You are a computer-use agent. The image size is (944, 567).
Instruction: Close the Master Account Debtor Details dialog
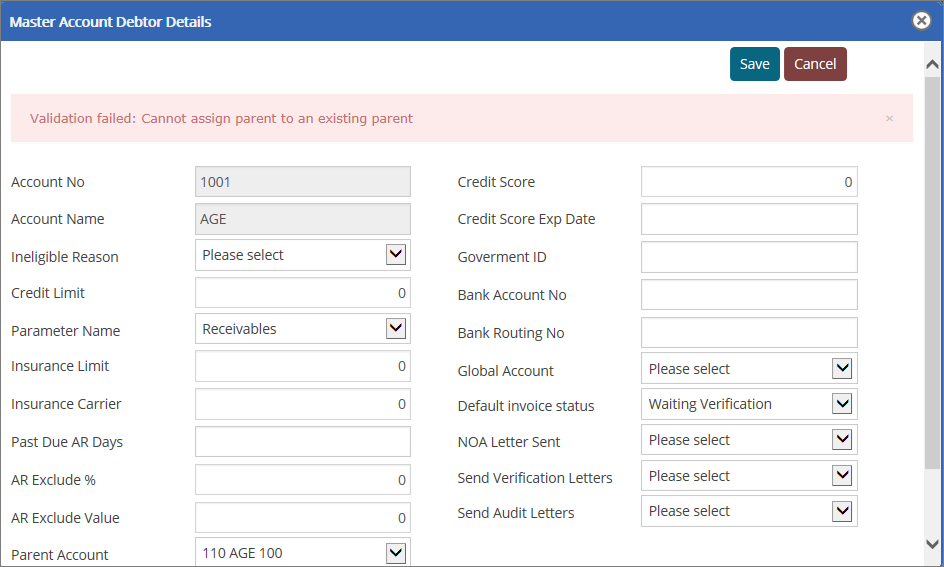(x=921, y=21)
